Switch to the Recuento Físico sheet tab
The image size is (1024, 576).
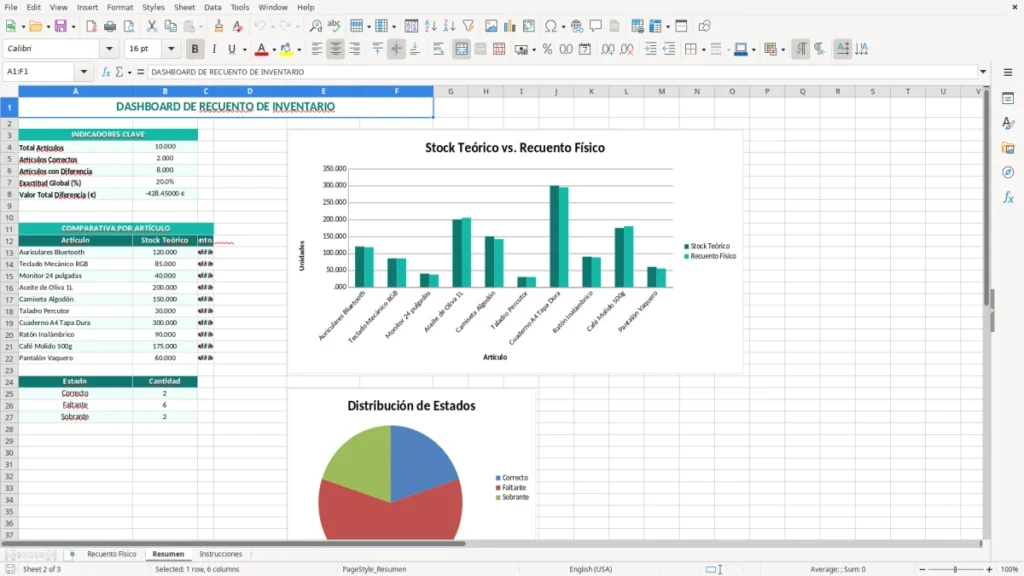(112, 554)
